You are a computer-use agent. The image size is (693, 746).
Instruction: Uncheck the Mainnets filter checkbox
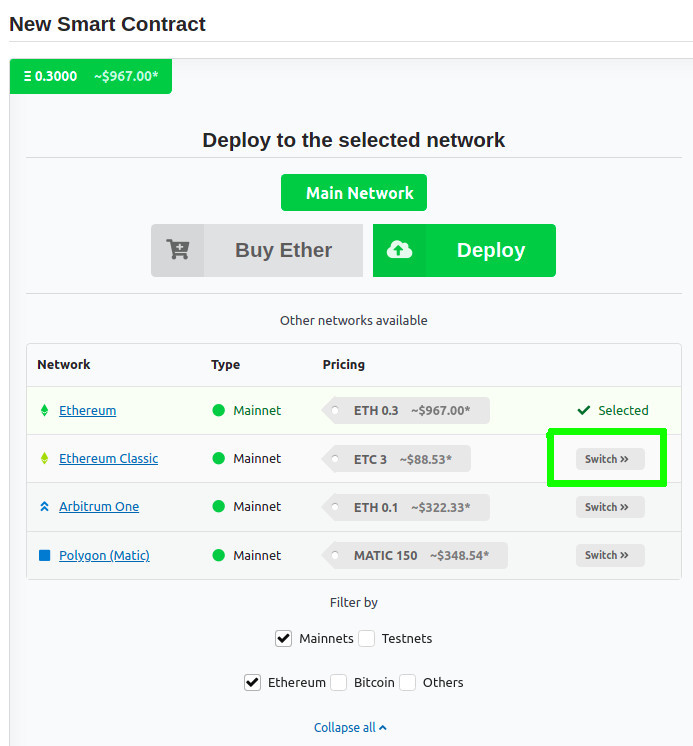coord(283,638)
